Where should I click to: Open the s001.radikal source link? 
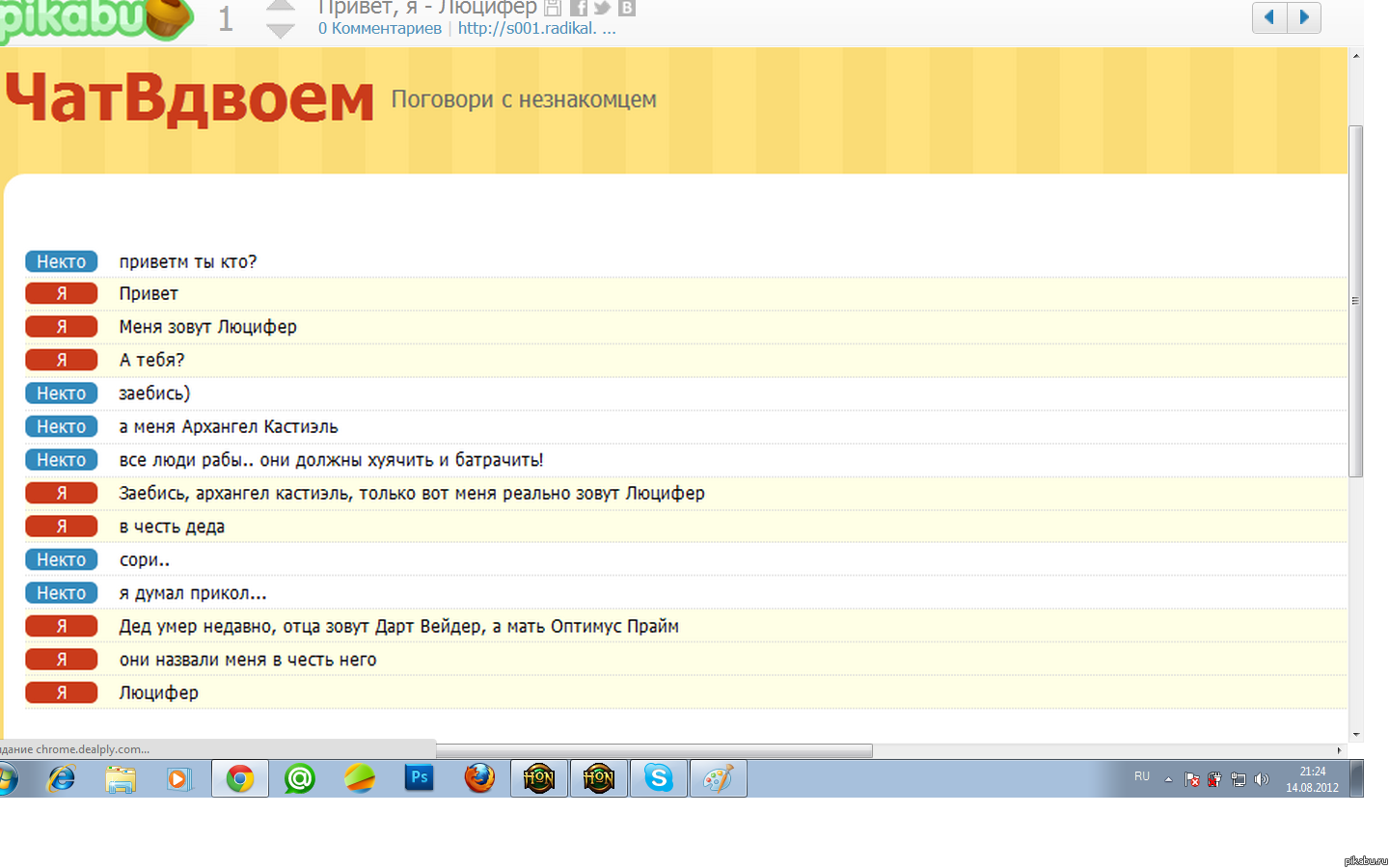pos(536,29)
